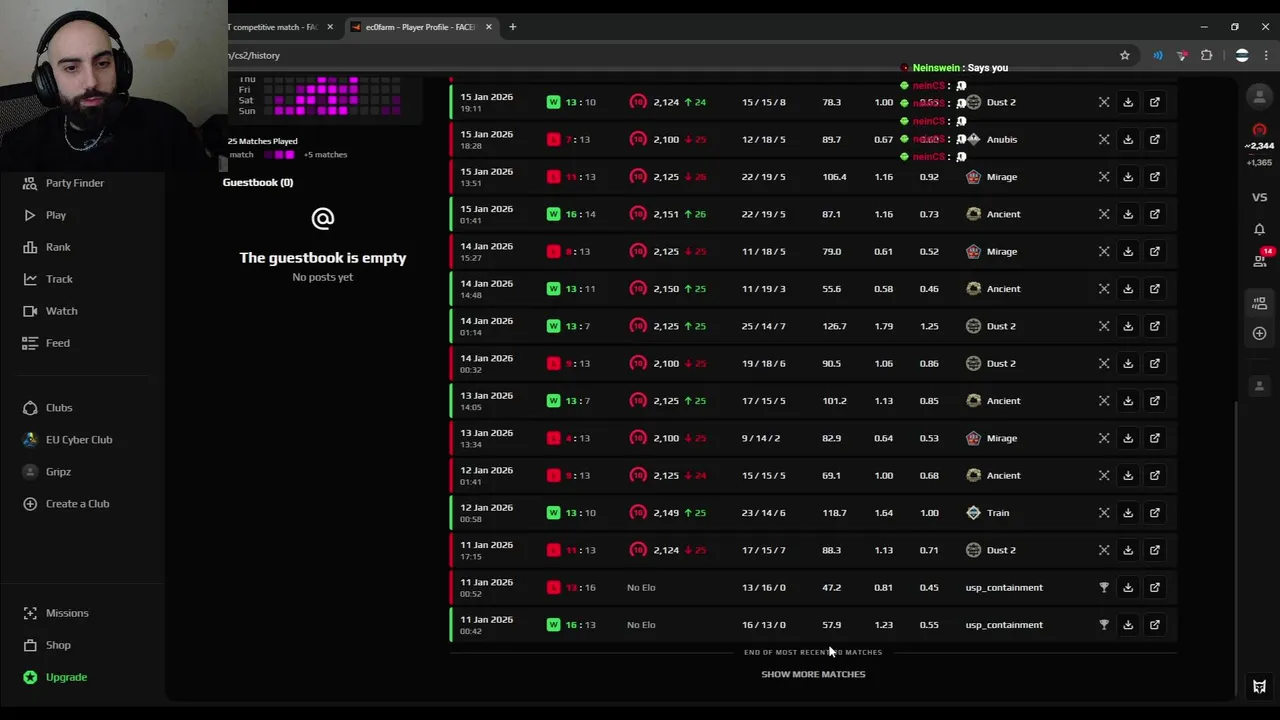Open 11 Jan 17:15 Dust 2 match externally

pos(1155,550)
